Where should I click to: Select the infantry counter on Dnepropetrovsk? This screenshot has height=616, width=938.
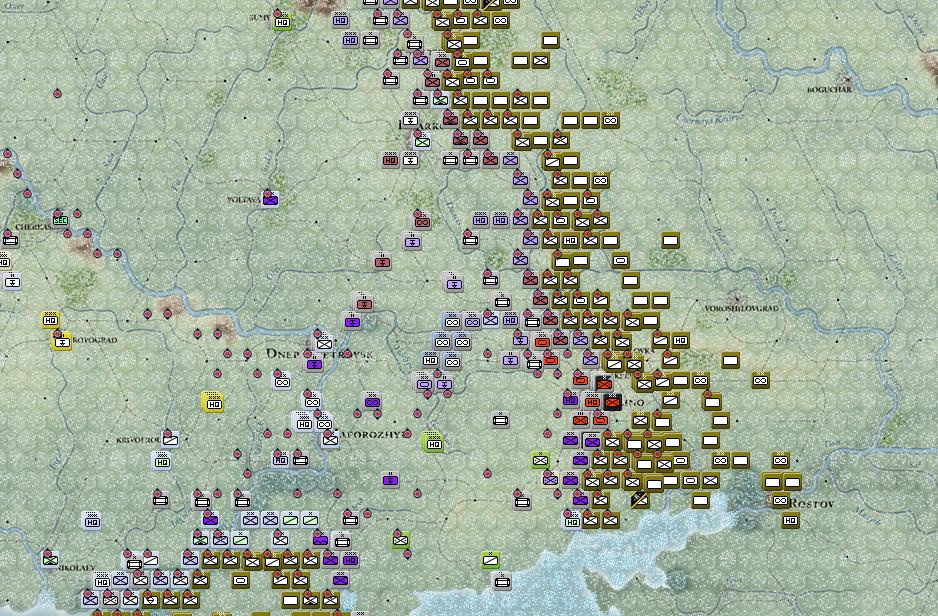click(324, 344)
